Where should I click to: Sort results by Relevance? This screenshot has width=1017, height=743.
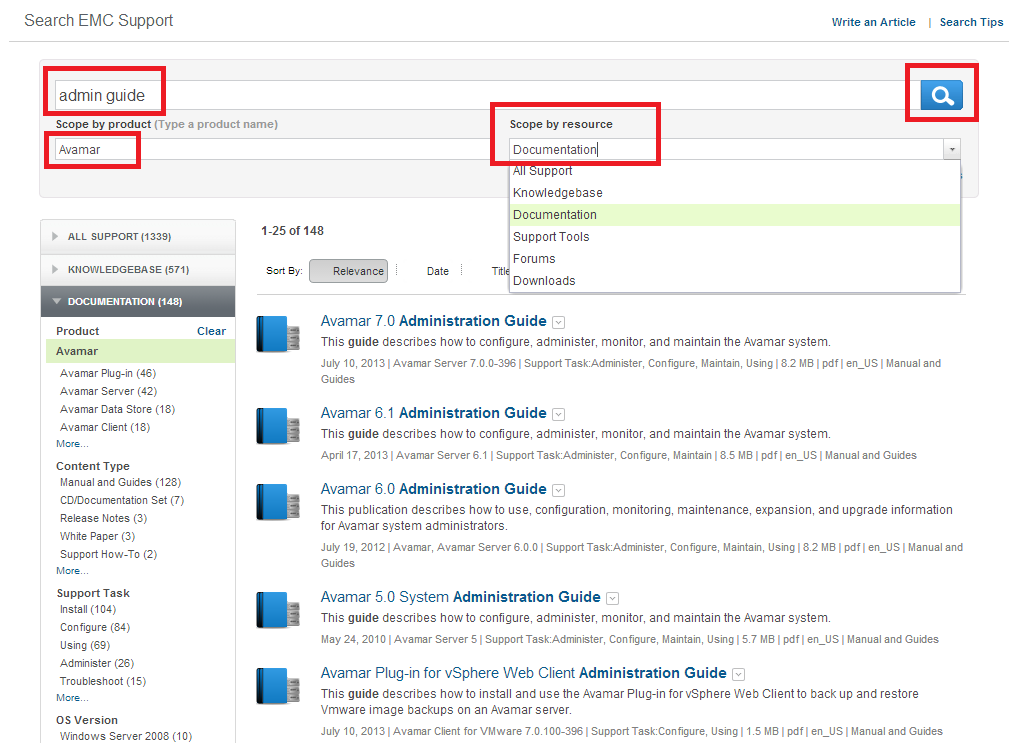[x=348, y=271]
